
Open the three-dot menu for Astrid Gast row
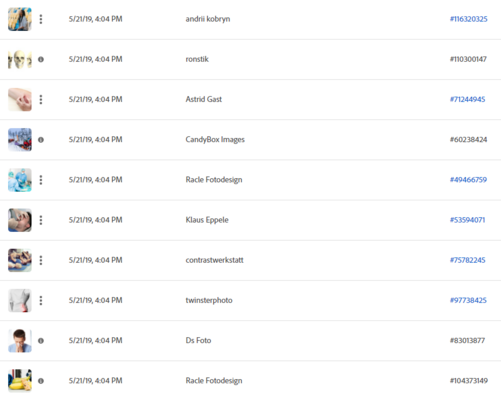[x=41, y=99]
